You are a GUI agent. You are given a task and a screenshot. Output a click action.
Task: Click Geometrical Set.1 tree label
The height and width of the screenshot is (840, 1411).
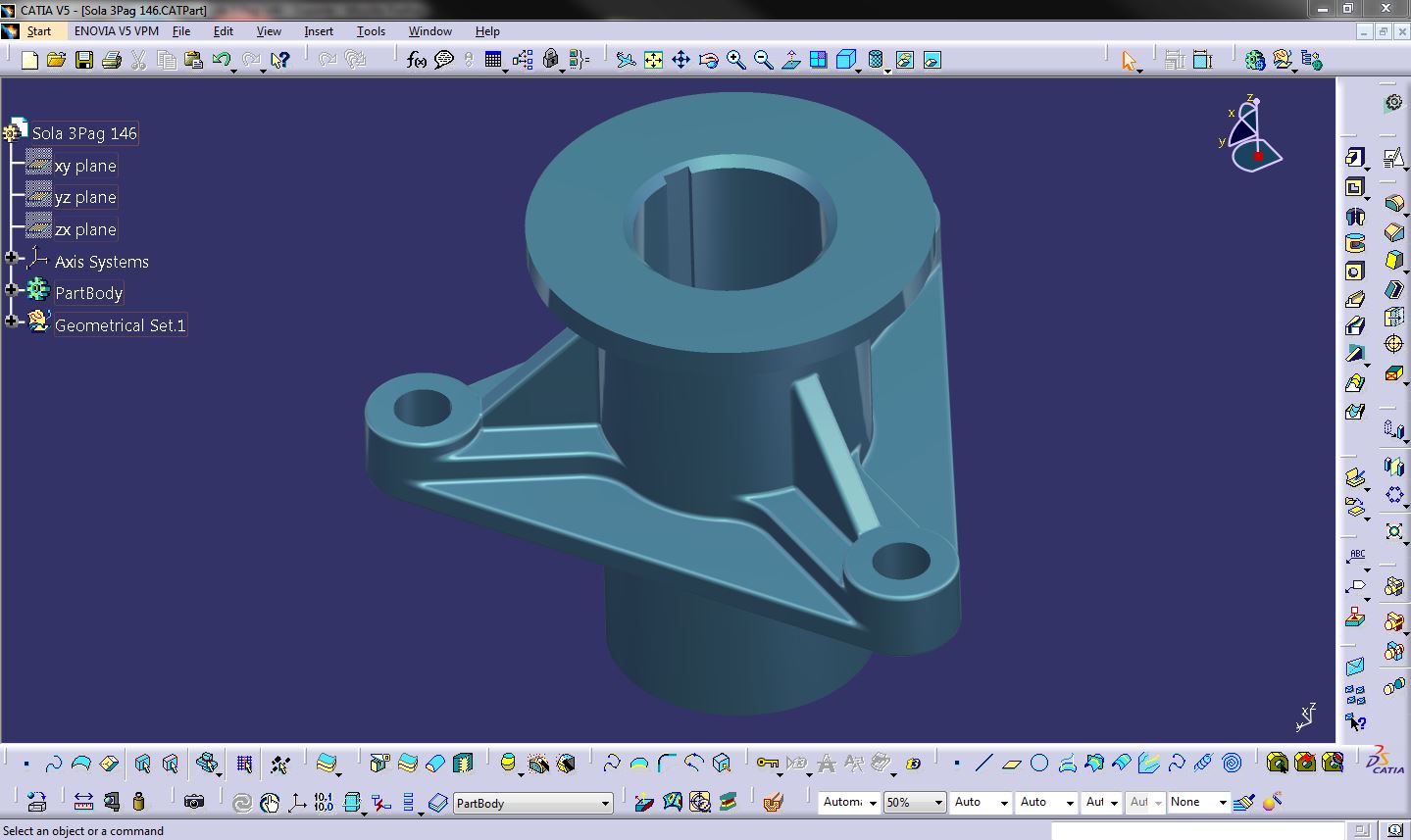pyautogui.click(x=120, y=325)
